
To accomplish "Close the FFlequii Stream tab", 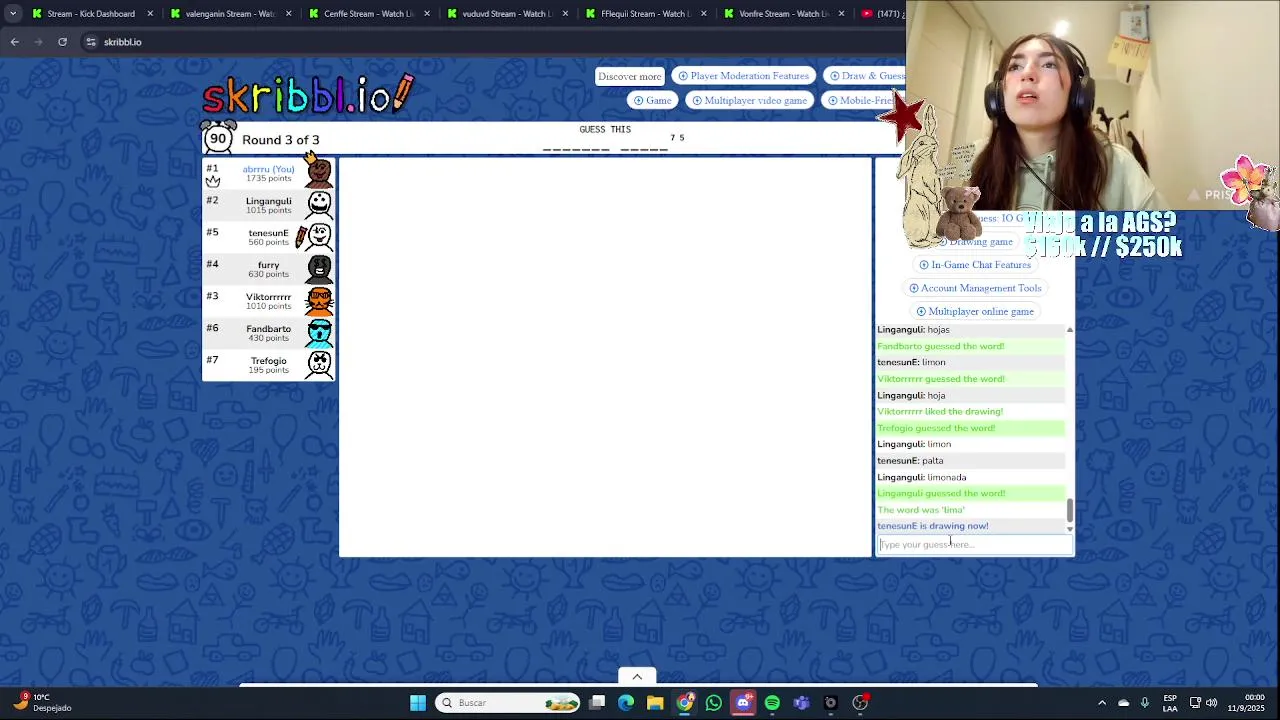I will tap(703, 14).
